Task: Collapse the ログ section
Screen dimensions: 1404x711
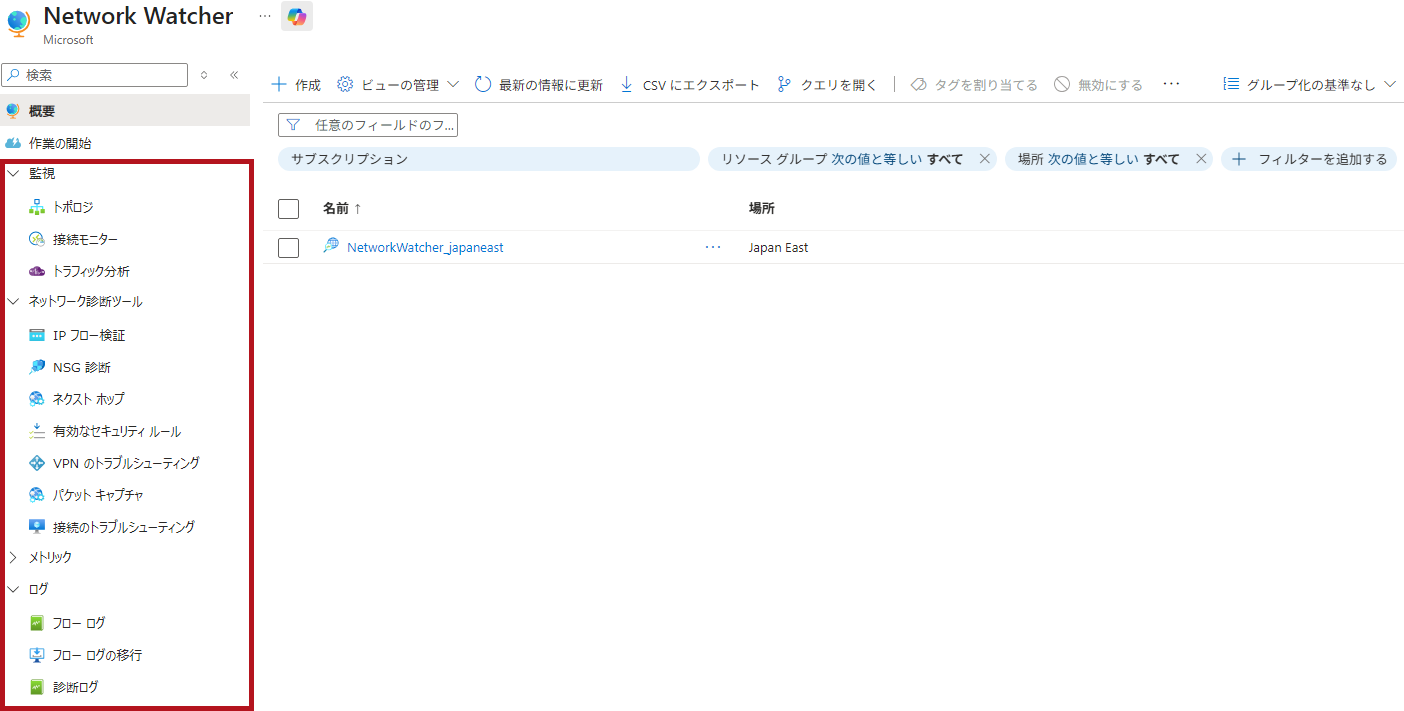Action: [x=14, y=589]
